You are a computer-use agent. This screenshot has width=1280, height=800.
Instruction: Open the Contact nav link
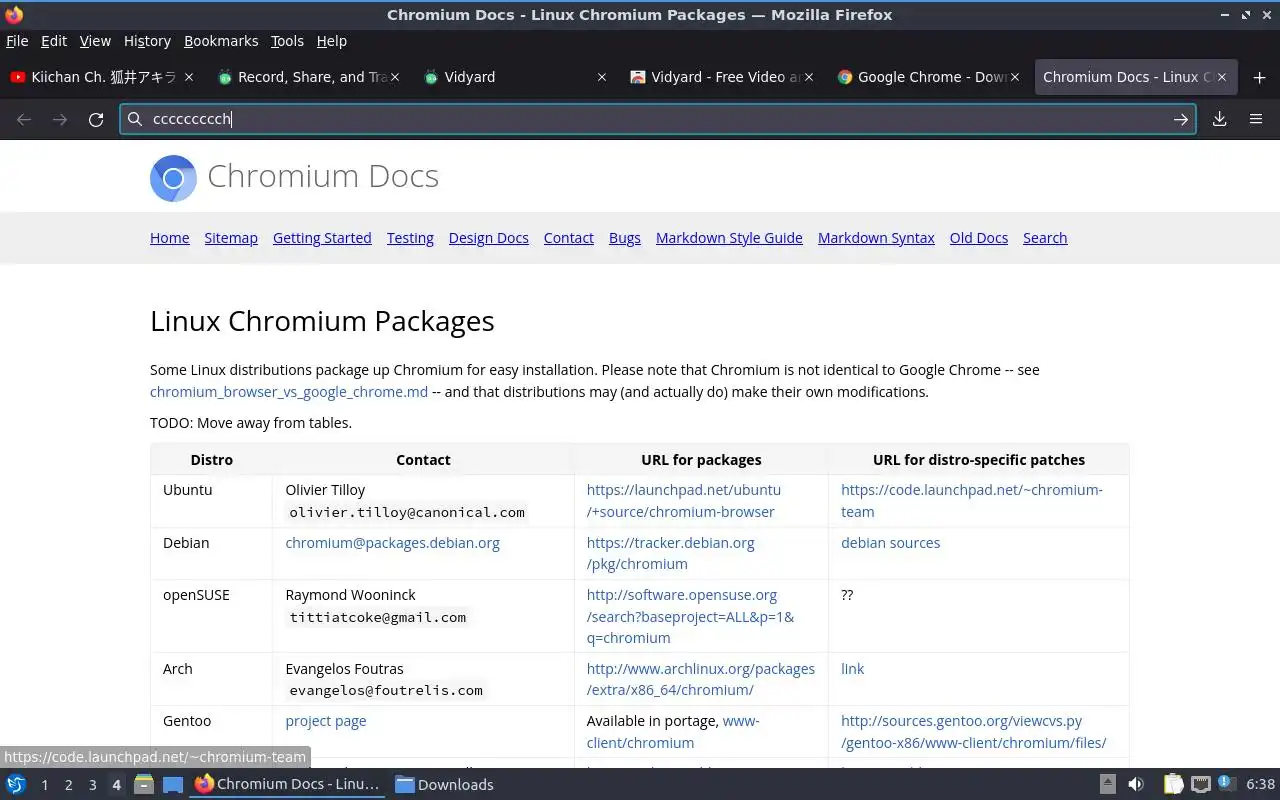click(x=568, y=238)
